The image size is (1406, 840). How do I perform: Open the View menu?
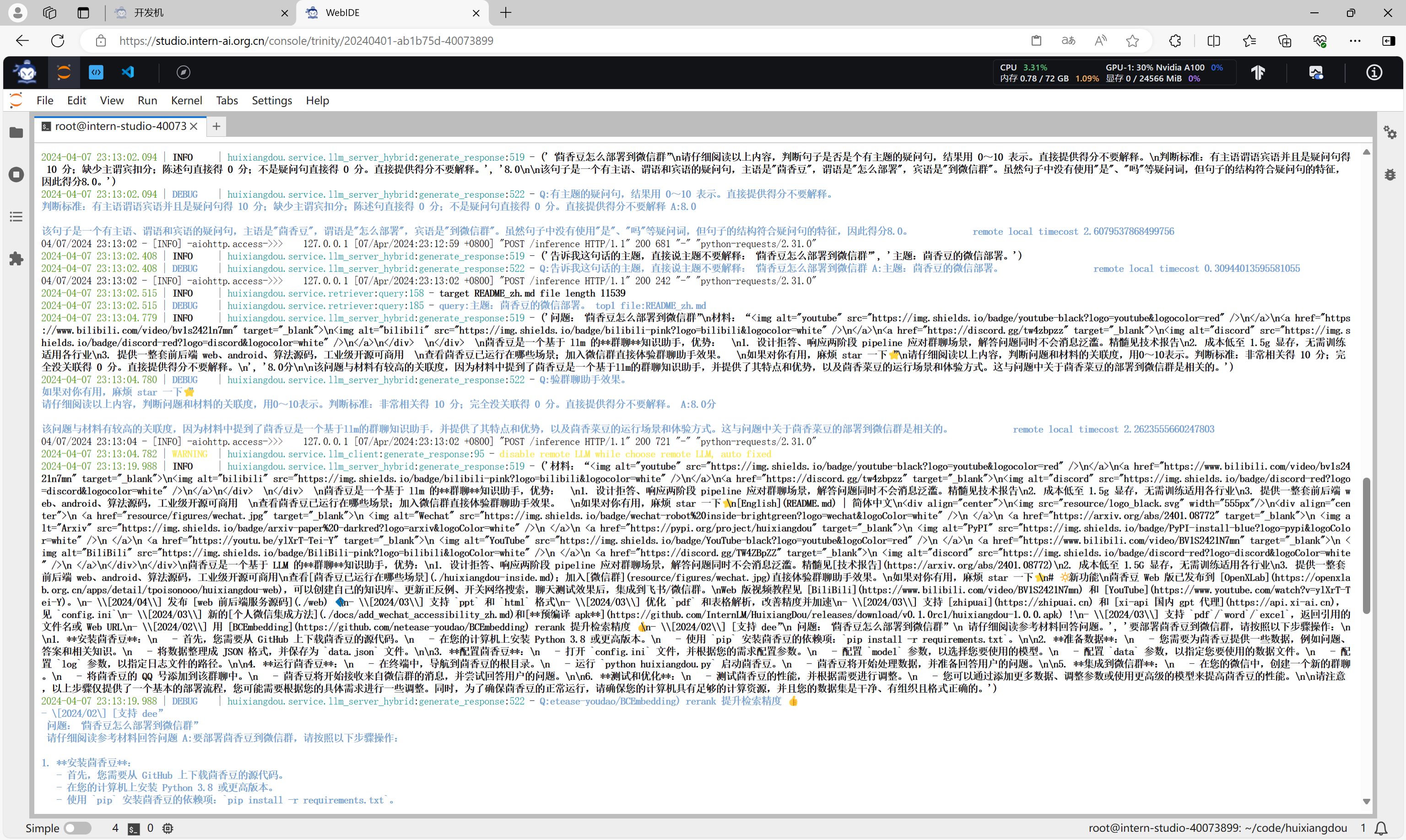[x=112, y=100]
